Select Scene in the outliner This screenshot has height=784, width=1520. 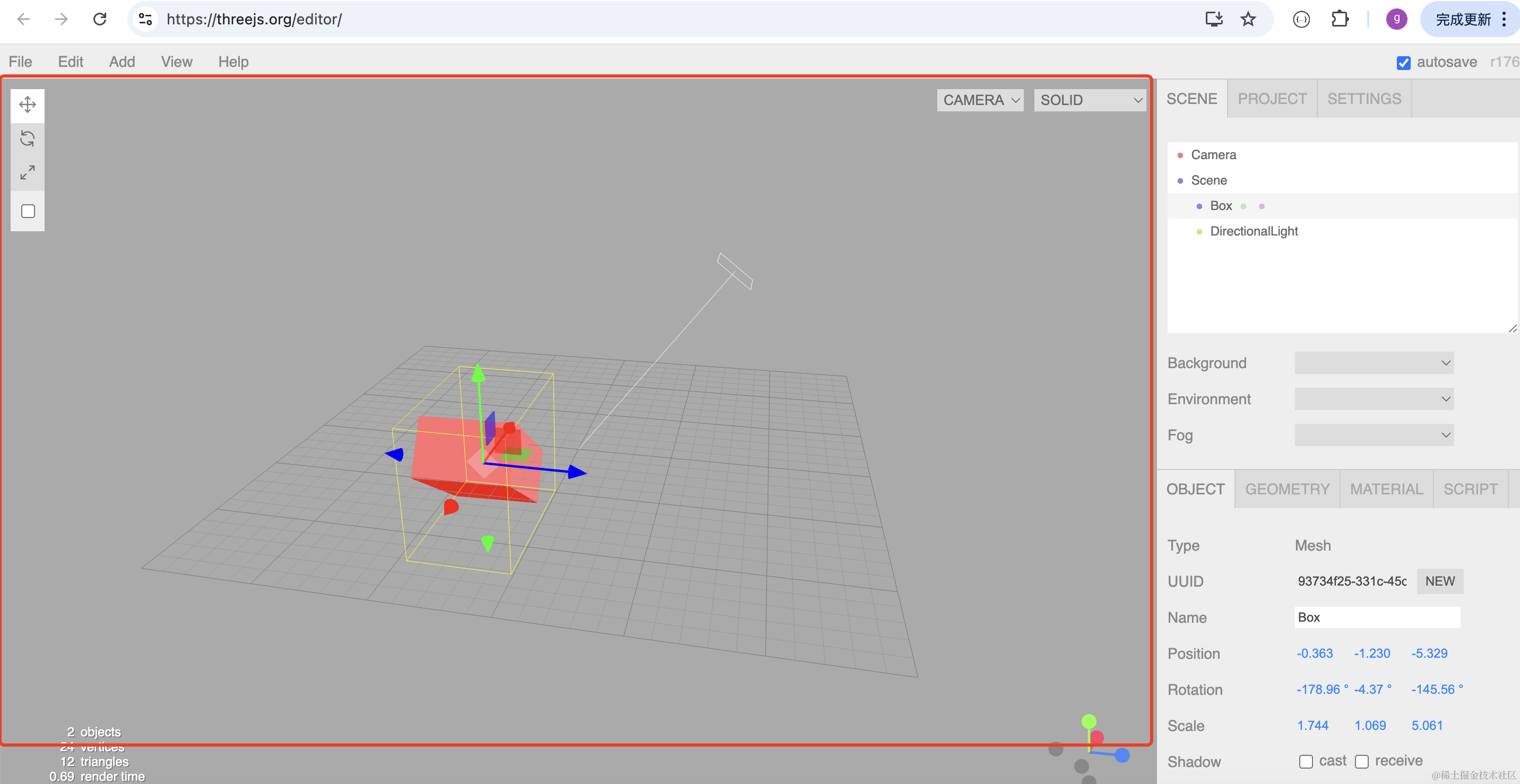point(1342,180)
